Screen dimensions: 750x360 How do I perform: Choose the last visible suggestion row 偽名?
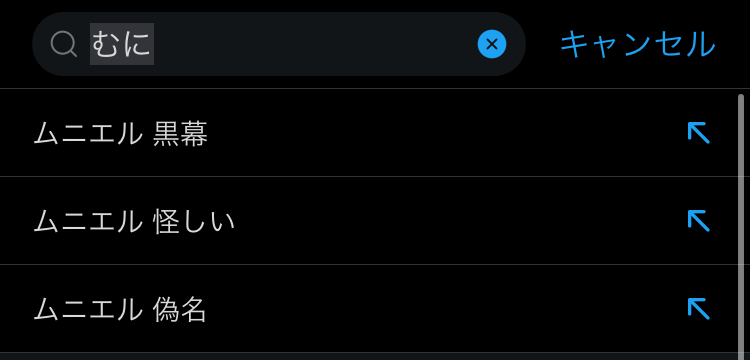(x=368, y=309)
